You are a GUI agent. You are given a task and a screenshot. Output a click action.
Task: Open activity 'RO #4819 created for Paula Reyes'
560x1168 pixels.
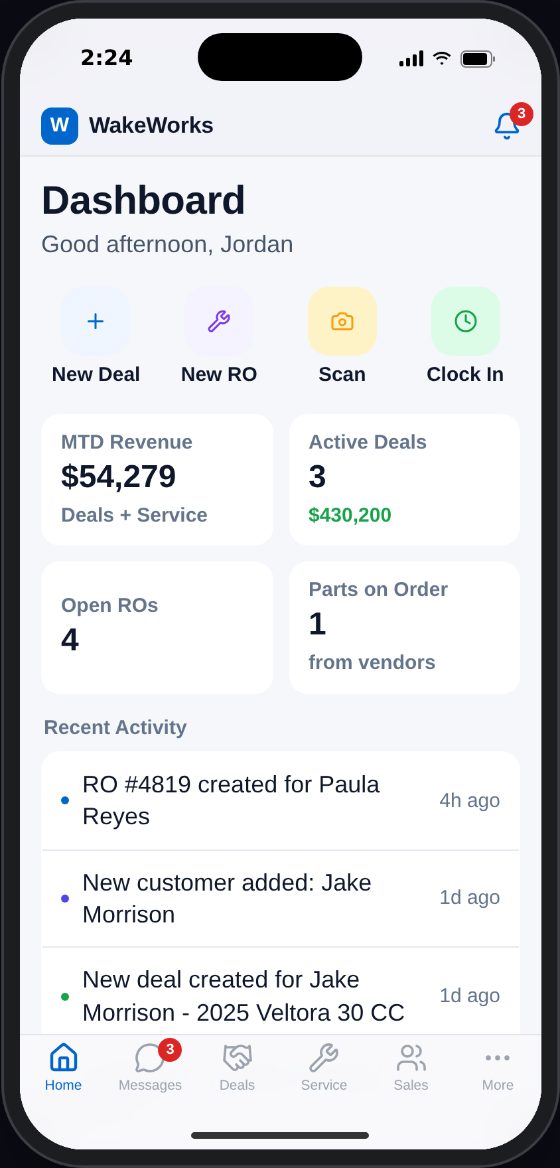(281, 801)
